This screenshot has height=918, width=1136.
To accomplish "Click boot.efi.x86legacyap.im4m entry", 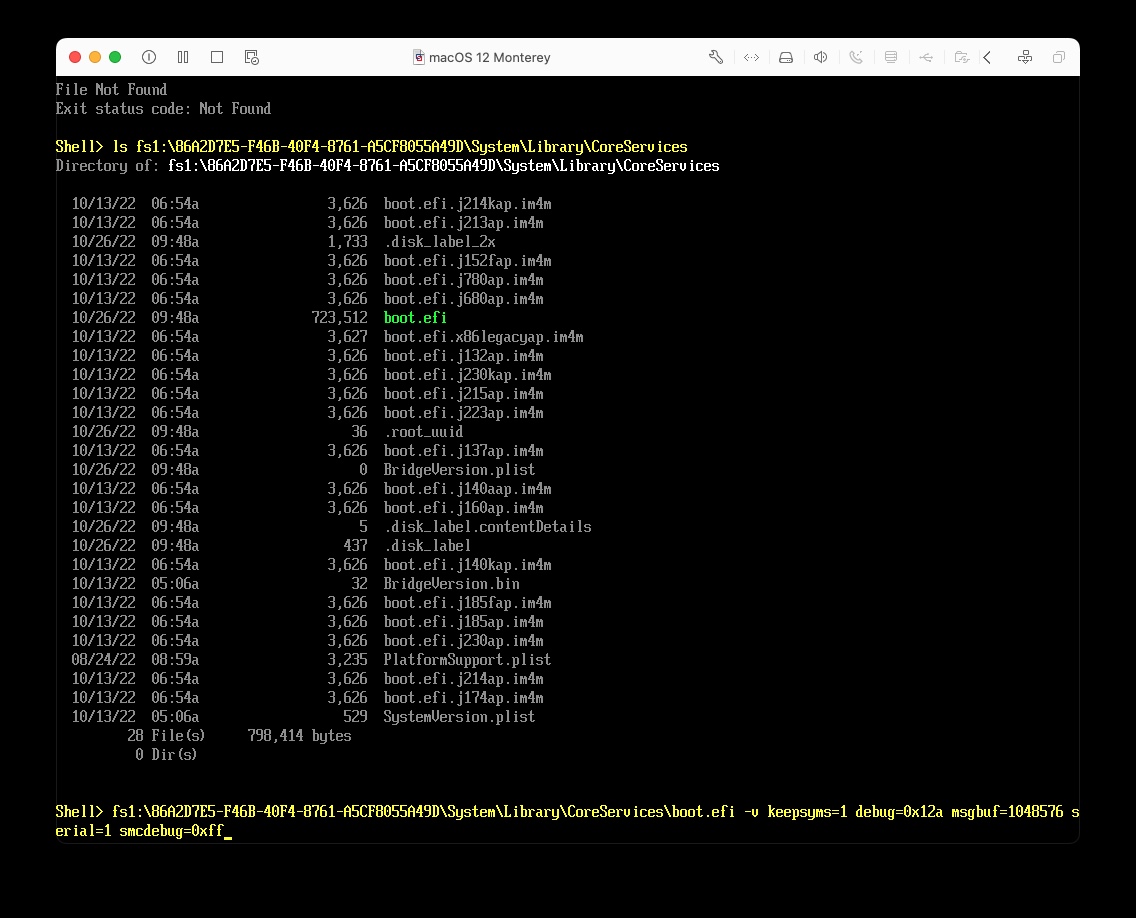I will click(x=483, y=336).
